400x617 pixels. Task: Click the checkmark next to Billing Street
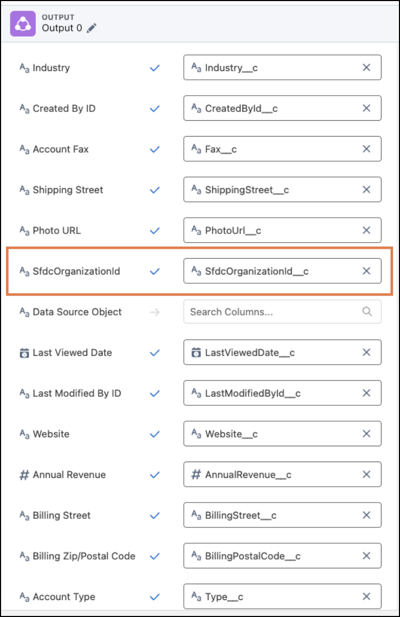tap(155, 515)
